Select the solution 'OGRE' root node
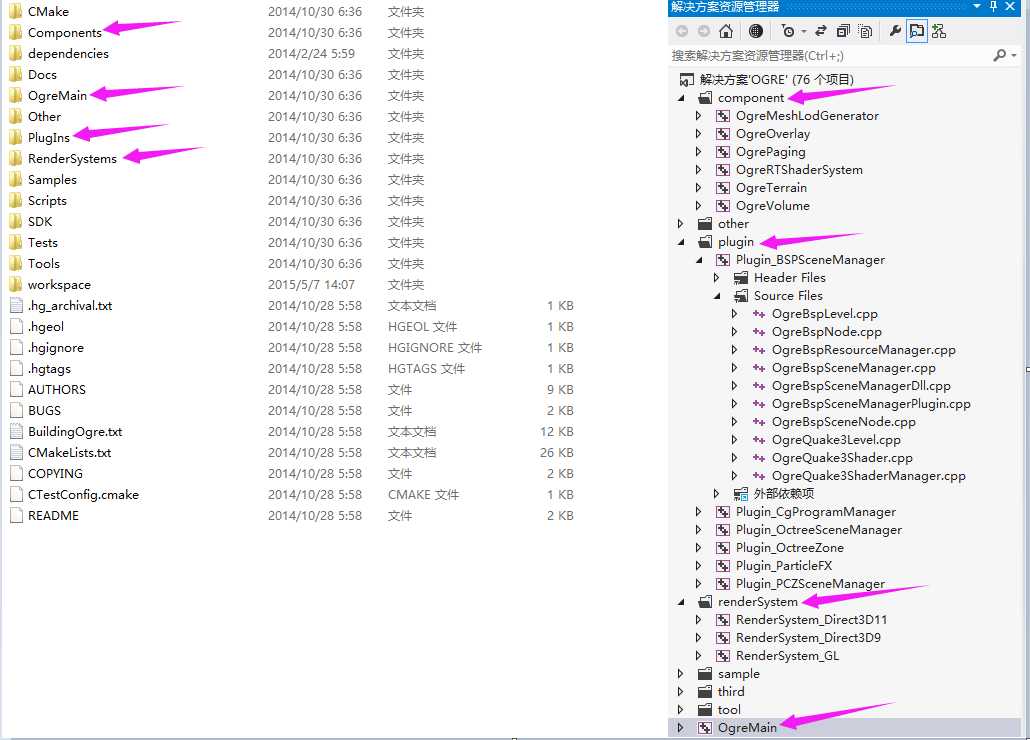 tap(776, 79)
